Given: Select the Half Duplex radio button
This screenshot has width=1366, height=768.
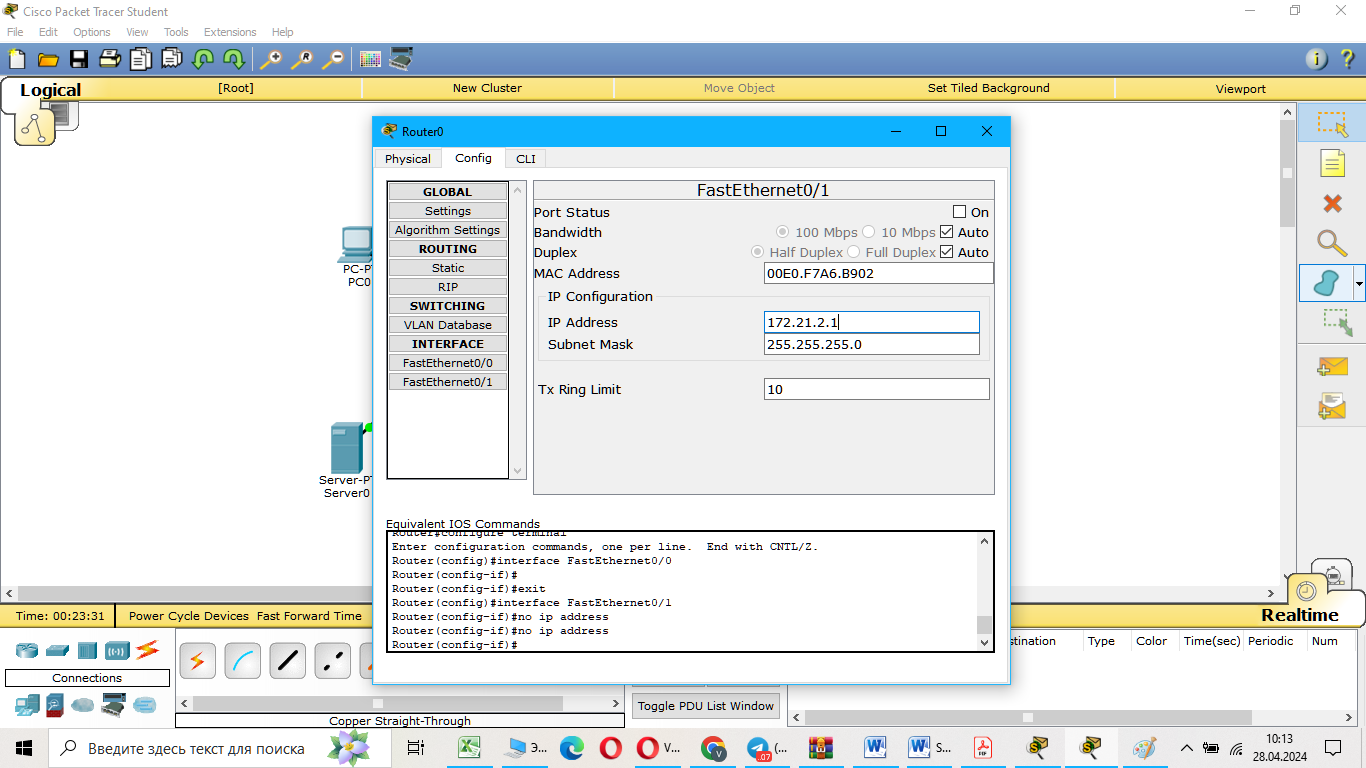Looking at the screenshot, I should (757, 252).
